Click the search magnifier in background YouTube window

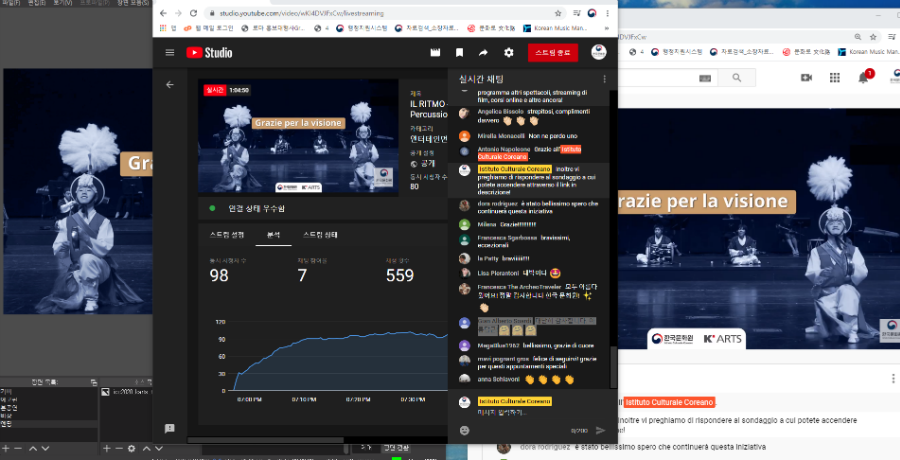coord(736,78)
